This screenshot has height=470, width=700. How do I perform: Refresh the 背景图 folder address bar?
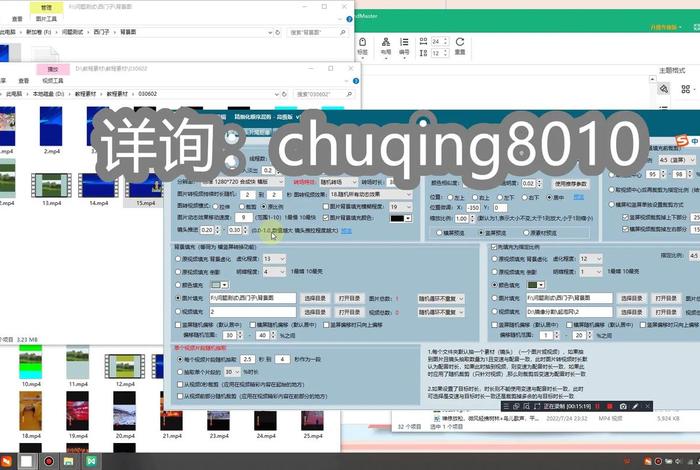pyautogui.click(x=278, y=33)
